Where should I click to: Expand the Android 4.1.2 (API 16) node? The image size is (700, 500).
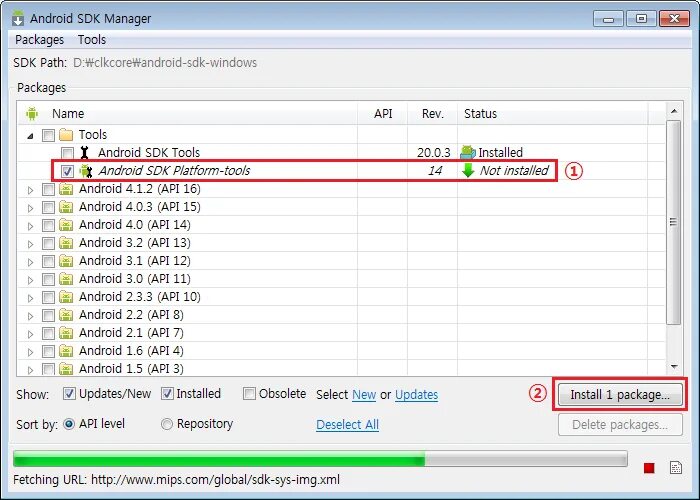[30, 190]
